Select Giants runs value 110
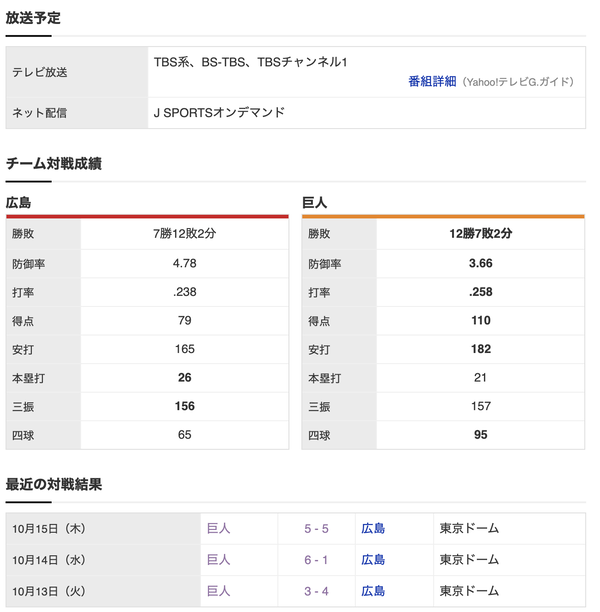 [481, 320]
